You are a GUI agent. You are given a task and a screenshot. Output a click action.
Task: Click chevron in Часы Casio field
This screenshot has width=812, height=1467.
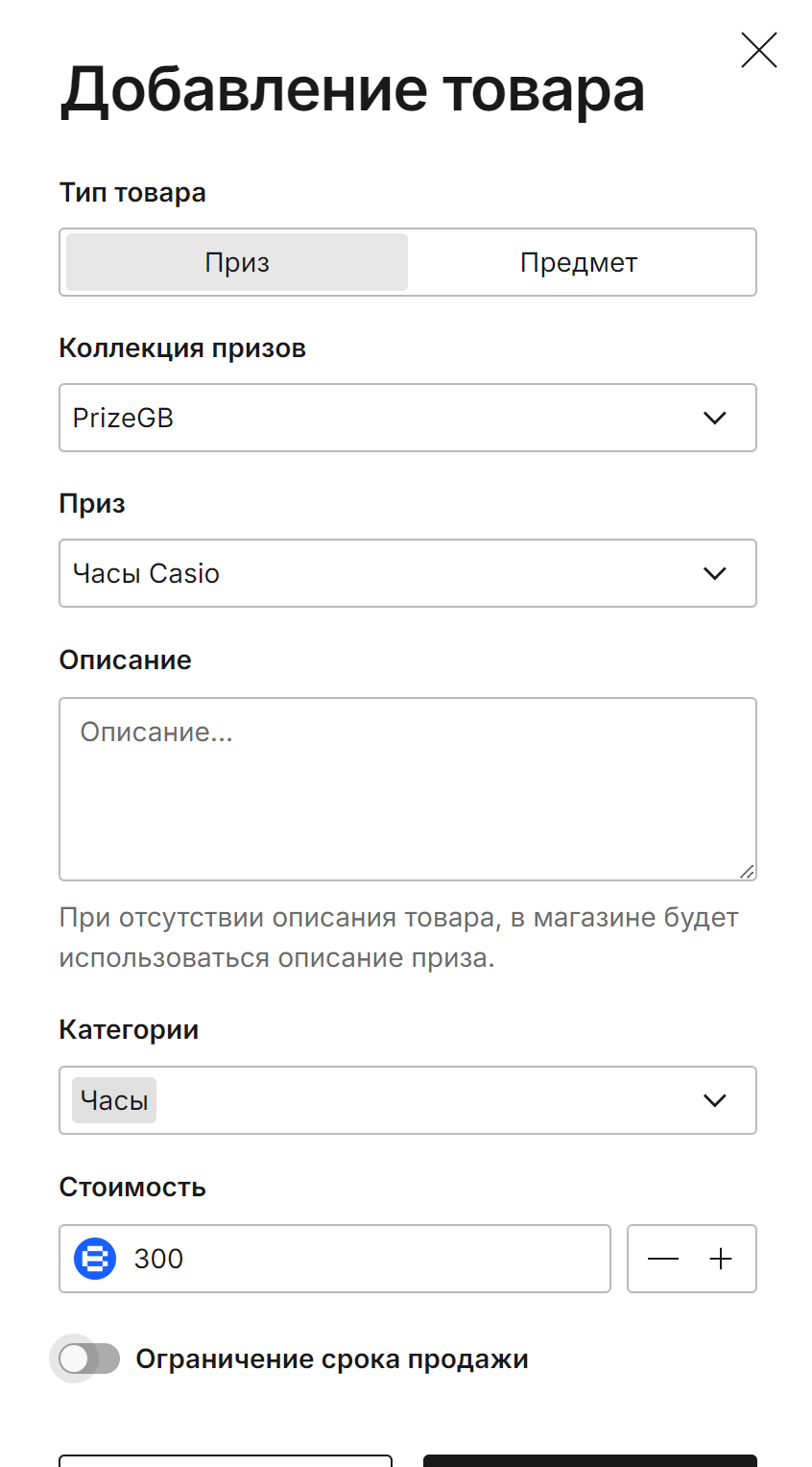coord(714,573)
